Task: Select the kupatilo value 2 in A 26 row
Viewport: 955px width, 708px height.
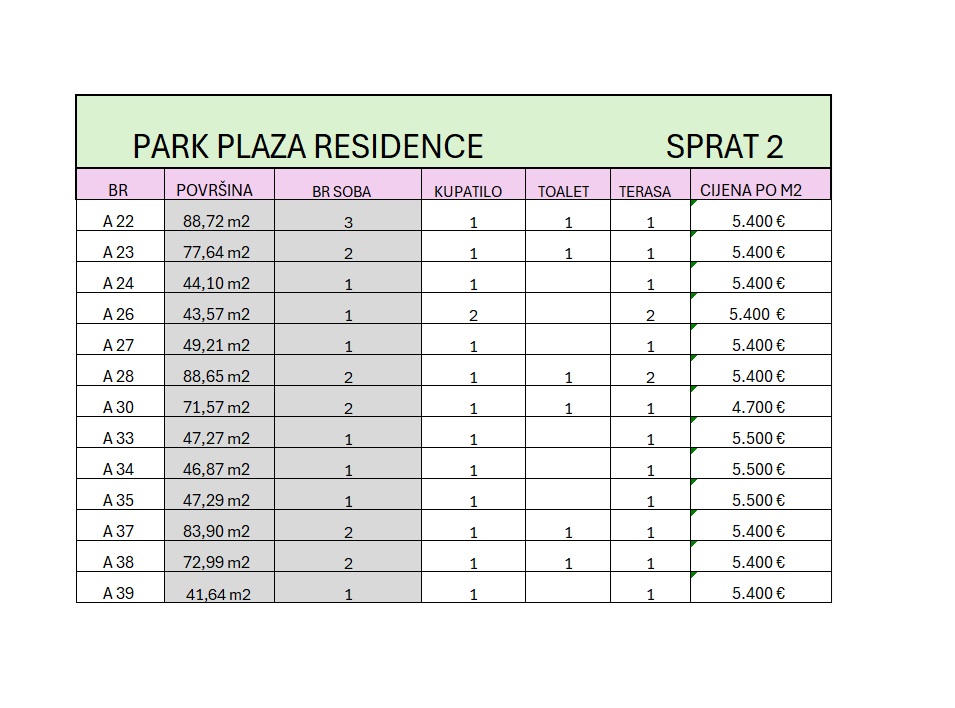Action: click(473, 316)
